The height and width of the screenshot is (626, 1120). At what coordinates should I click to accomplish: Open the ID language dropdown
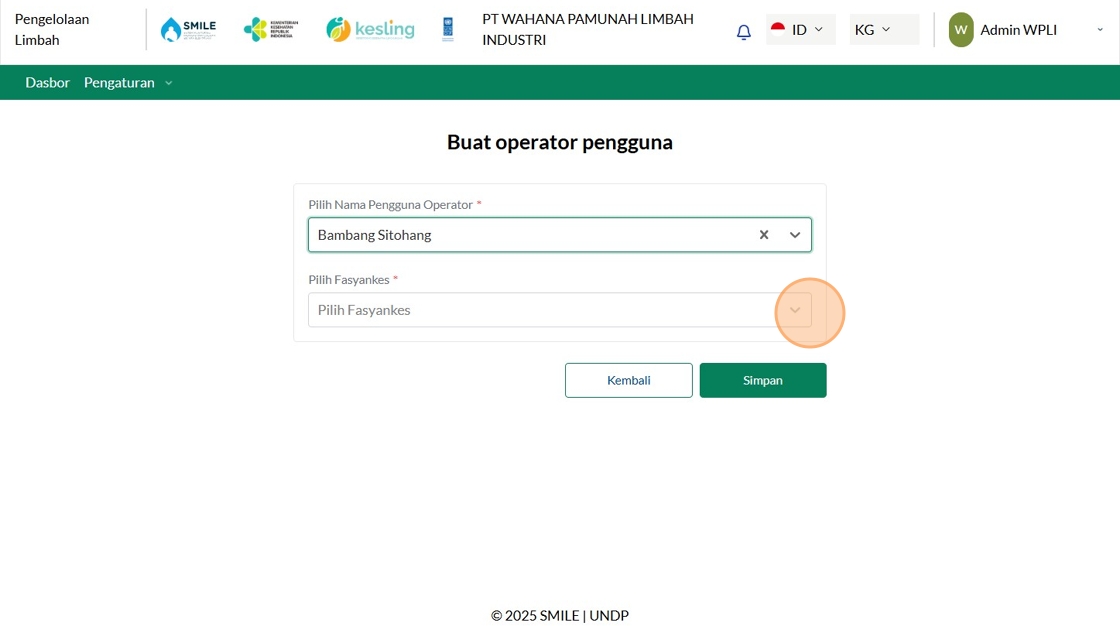(x=801, y=29)
